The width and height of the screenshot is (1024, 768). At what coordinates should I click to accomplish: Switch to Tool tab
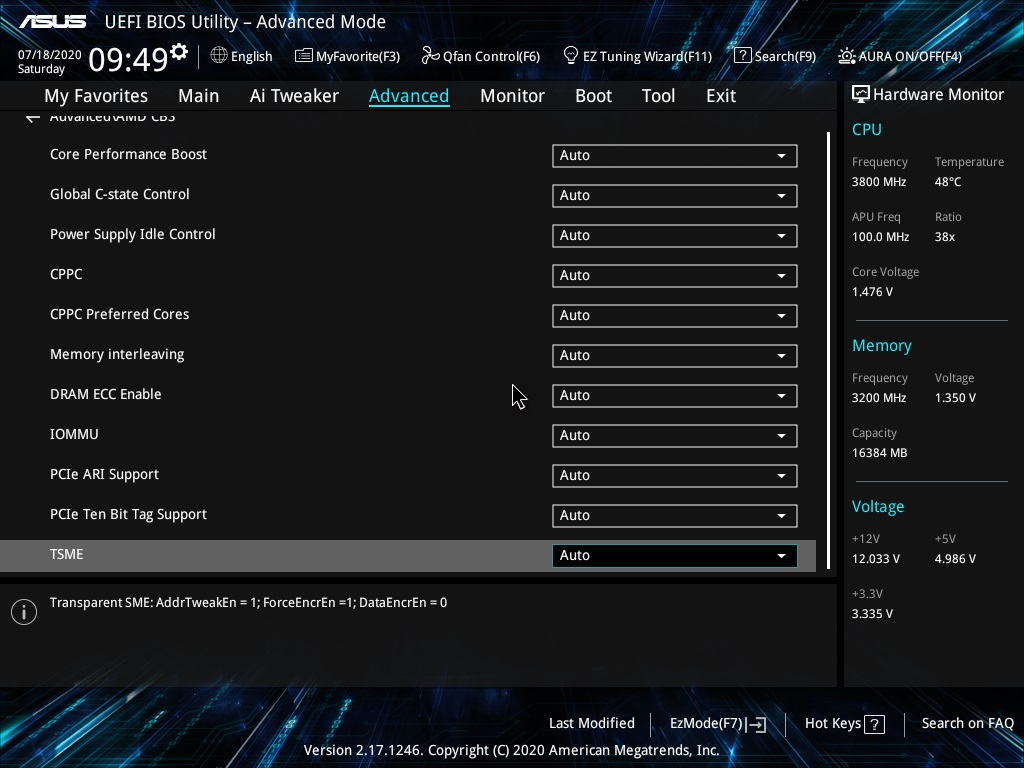[658, 96]
